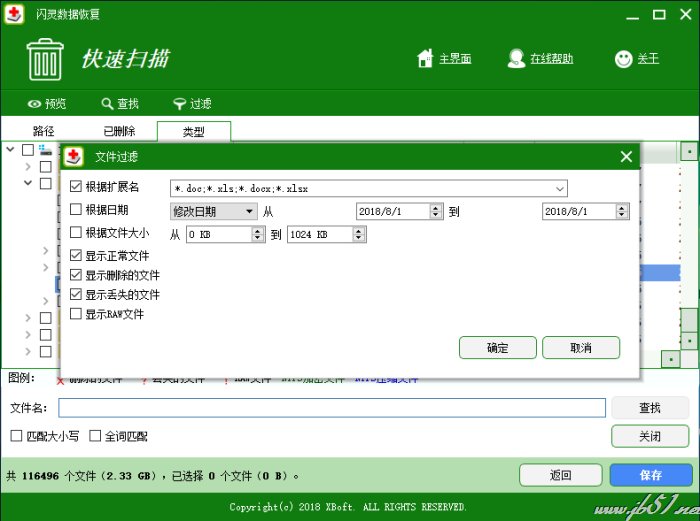Toggle 显示删除的文件 checkbox
This screenshot has height=521, width=700.
pos(76,275)
